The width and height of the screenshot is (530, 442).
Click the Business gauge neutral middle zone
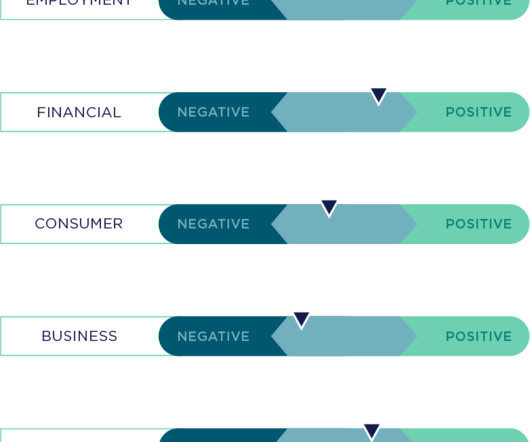pyautogui.click(x=344, y=336)
